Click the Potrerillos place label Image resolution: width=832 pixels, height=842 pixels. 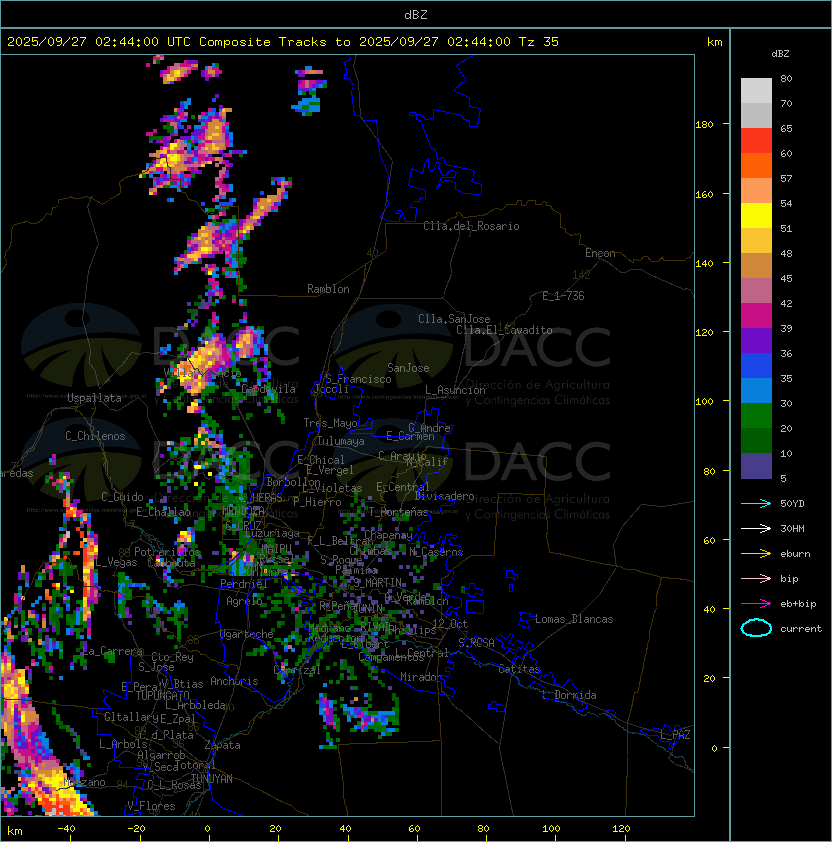tap(167, 552)
